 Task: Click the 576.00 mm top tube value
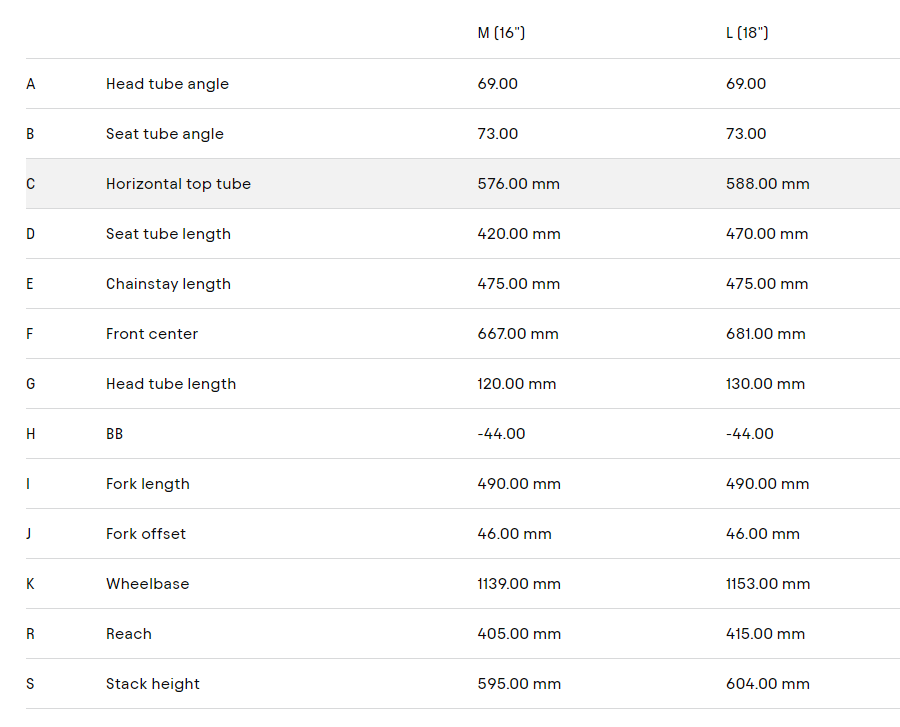point(518,184)
